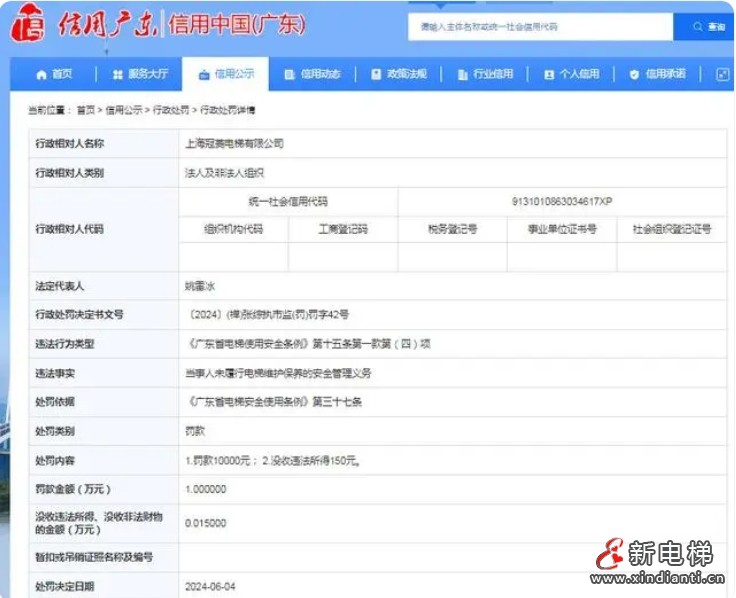Viewport: 736px width, 598px height.
Task: Click the 信用公示 briefcase icon
Action: tap(204, 75)
